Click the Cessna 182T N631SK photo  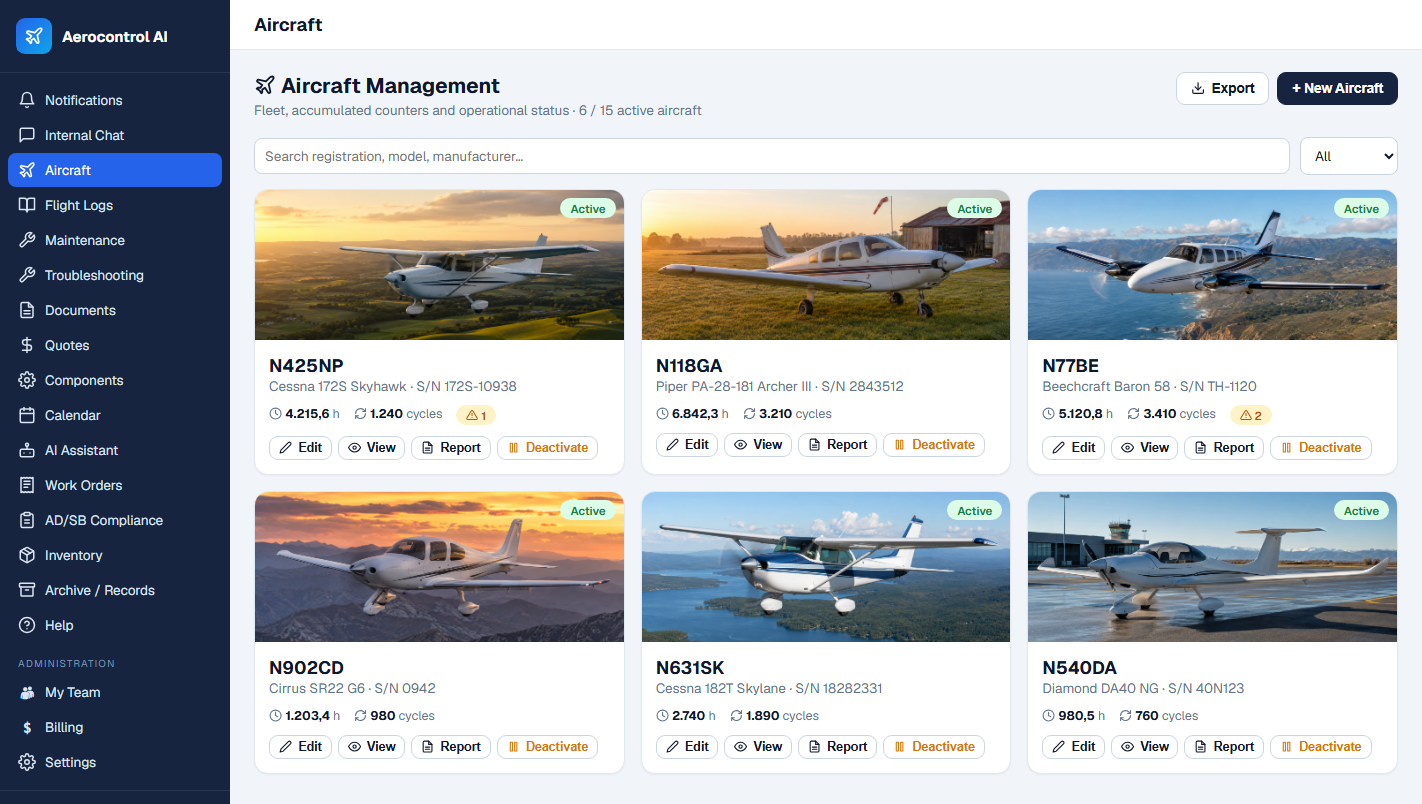(x=826, y=567)
